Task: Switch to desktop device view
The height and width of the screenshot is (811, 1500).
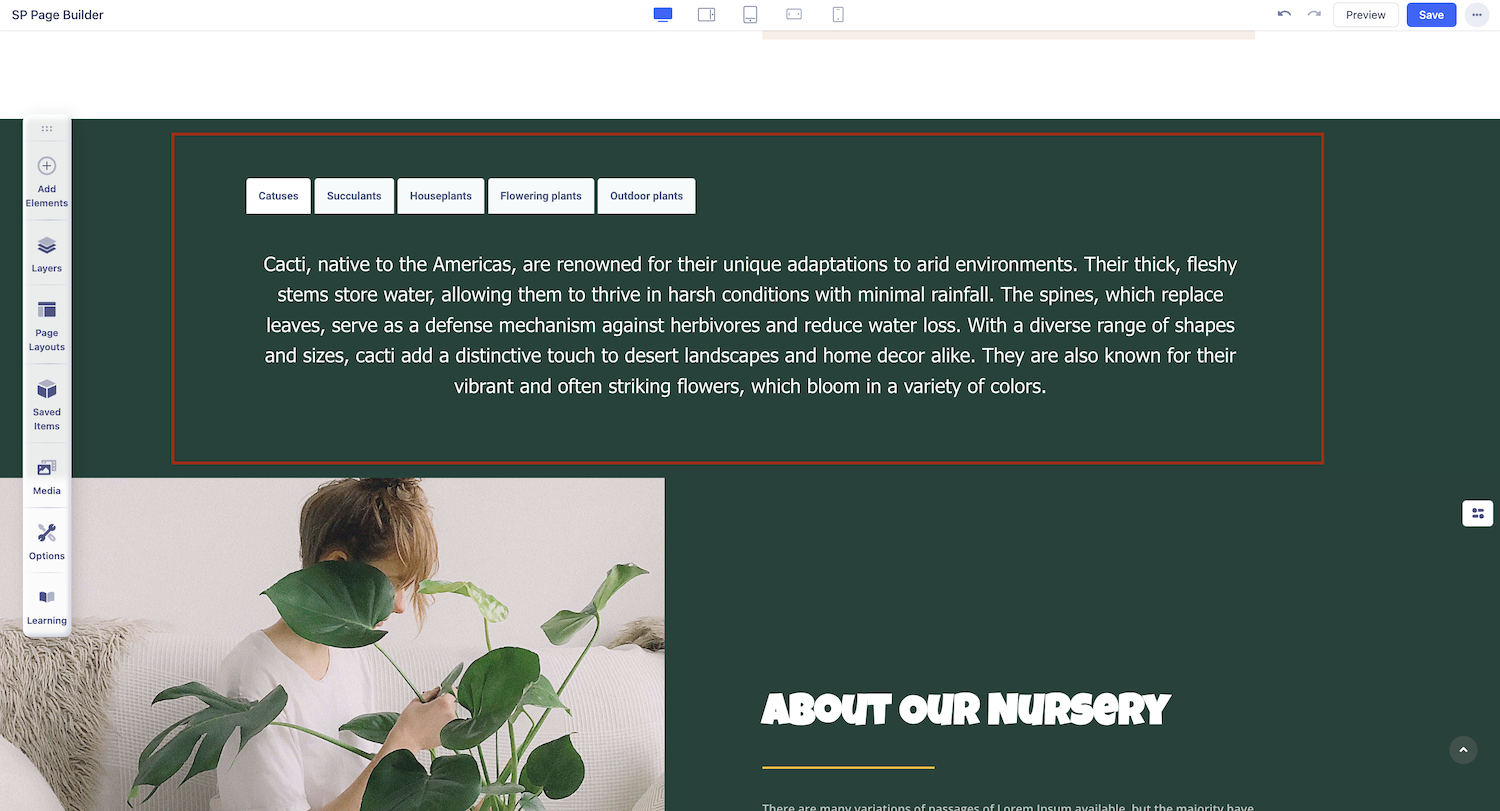Action: click(663, 15)
